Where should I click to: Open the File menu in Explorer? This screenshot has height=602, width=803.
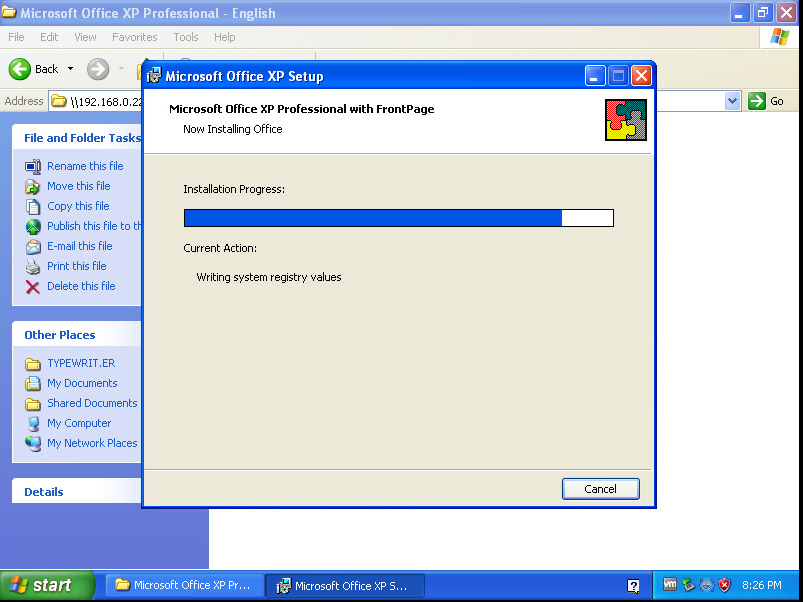coord(16,37)
